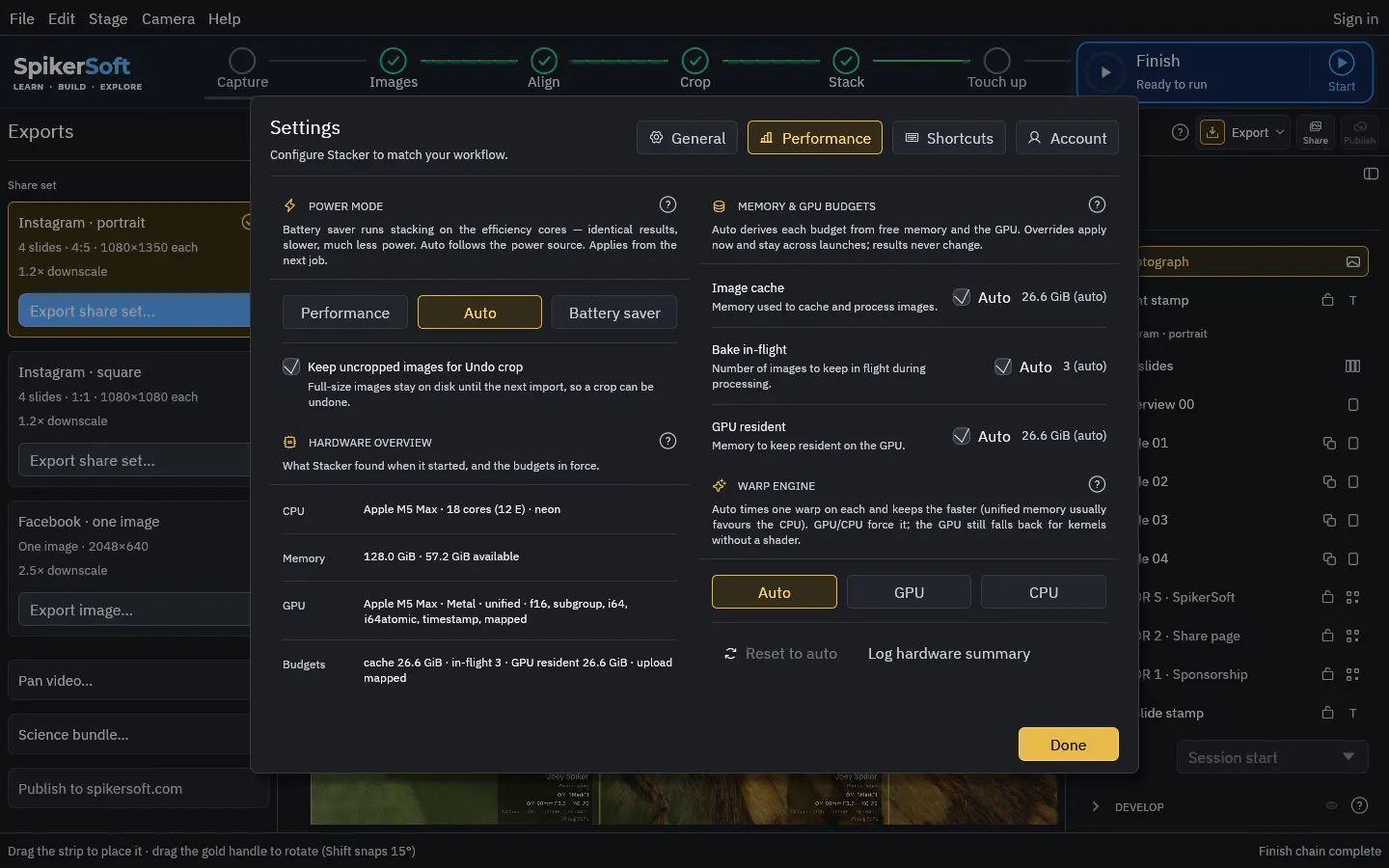Image resolution: width=1389 pixels, height=868 pixels.
Task: Go to the Touch up stage step
Action: tap(997, 69)
